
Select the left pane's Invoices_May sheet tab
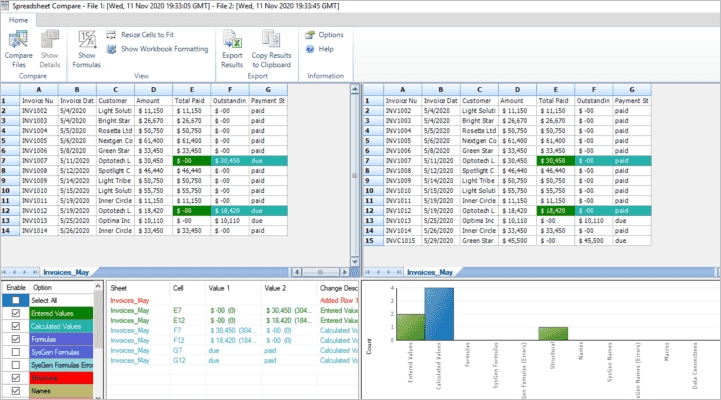tap(66, 272)
